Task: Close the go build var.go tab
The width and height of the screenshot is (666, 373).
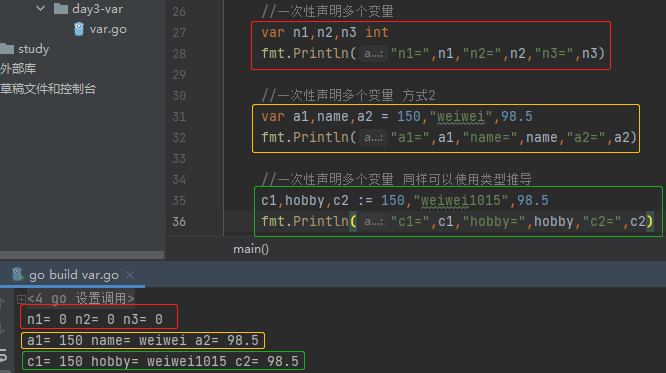Action: click(130, 275)
